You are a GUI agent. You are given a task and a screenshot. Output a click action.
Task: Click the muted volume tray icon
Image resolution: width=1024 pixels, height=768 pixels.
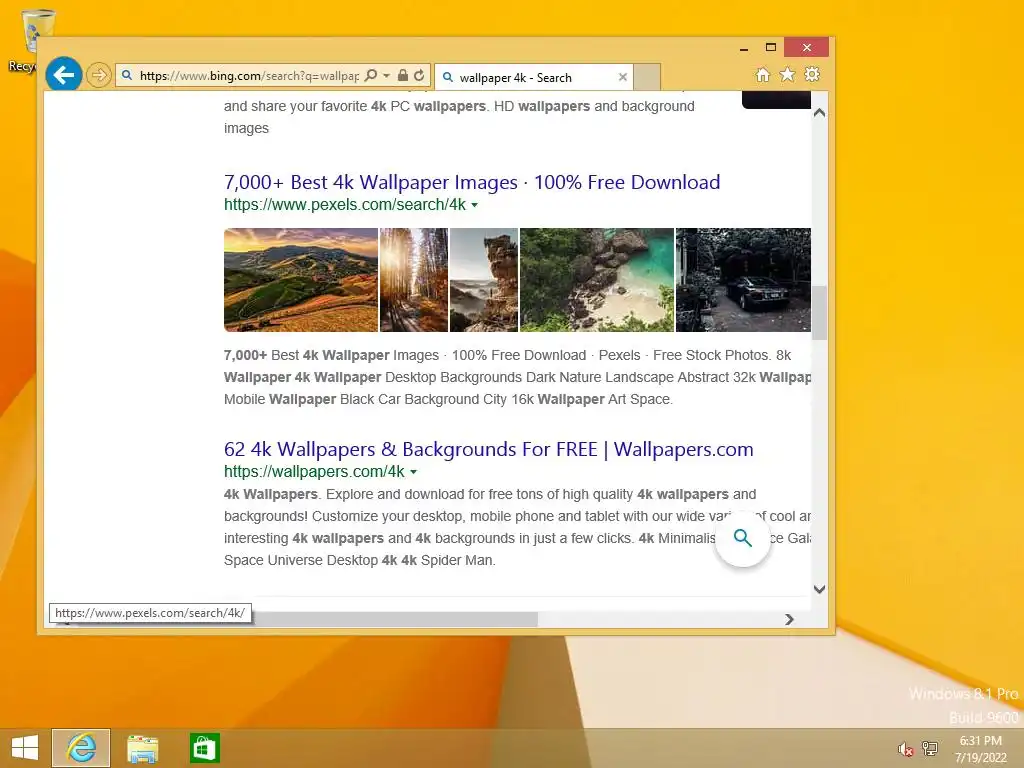[x=905, y=749]
